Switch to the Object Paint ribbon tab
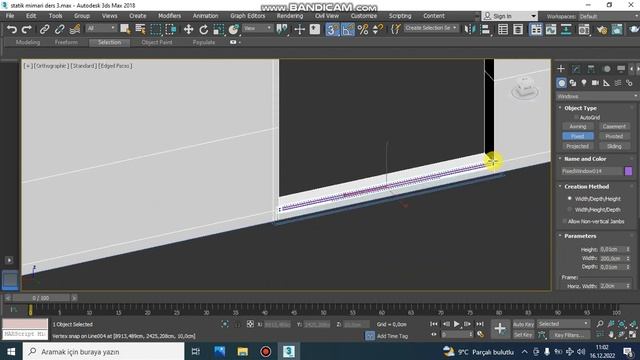The image size is (640, 360). coord(157,42)
